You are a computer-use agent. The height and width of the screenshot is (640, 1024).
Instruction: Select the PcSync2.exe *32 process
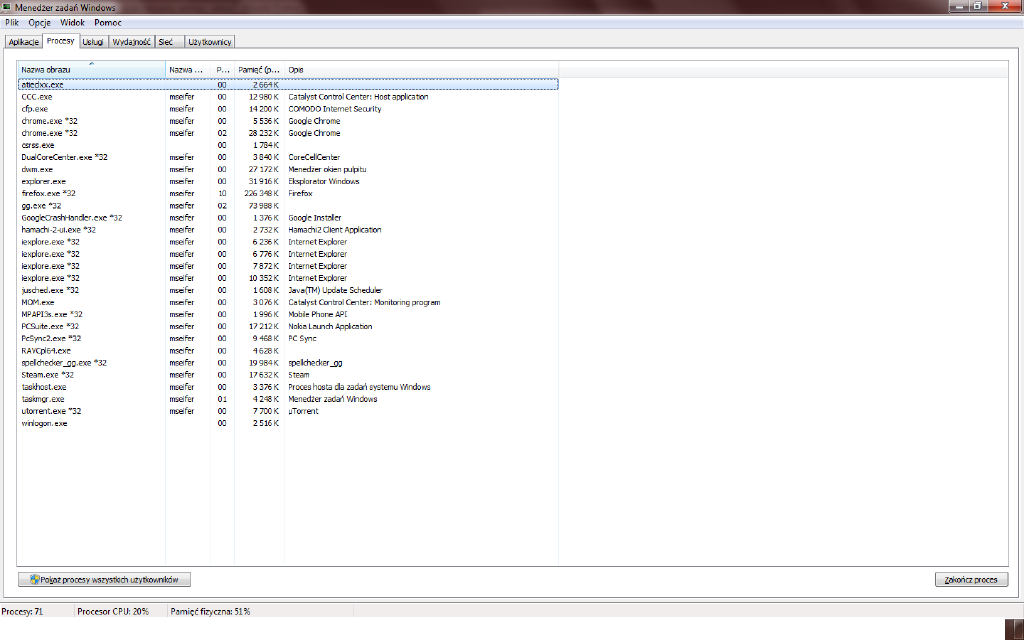click(x=288, y=338)
